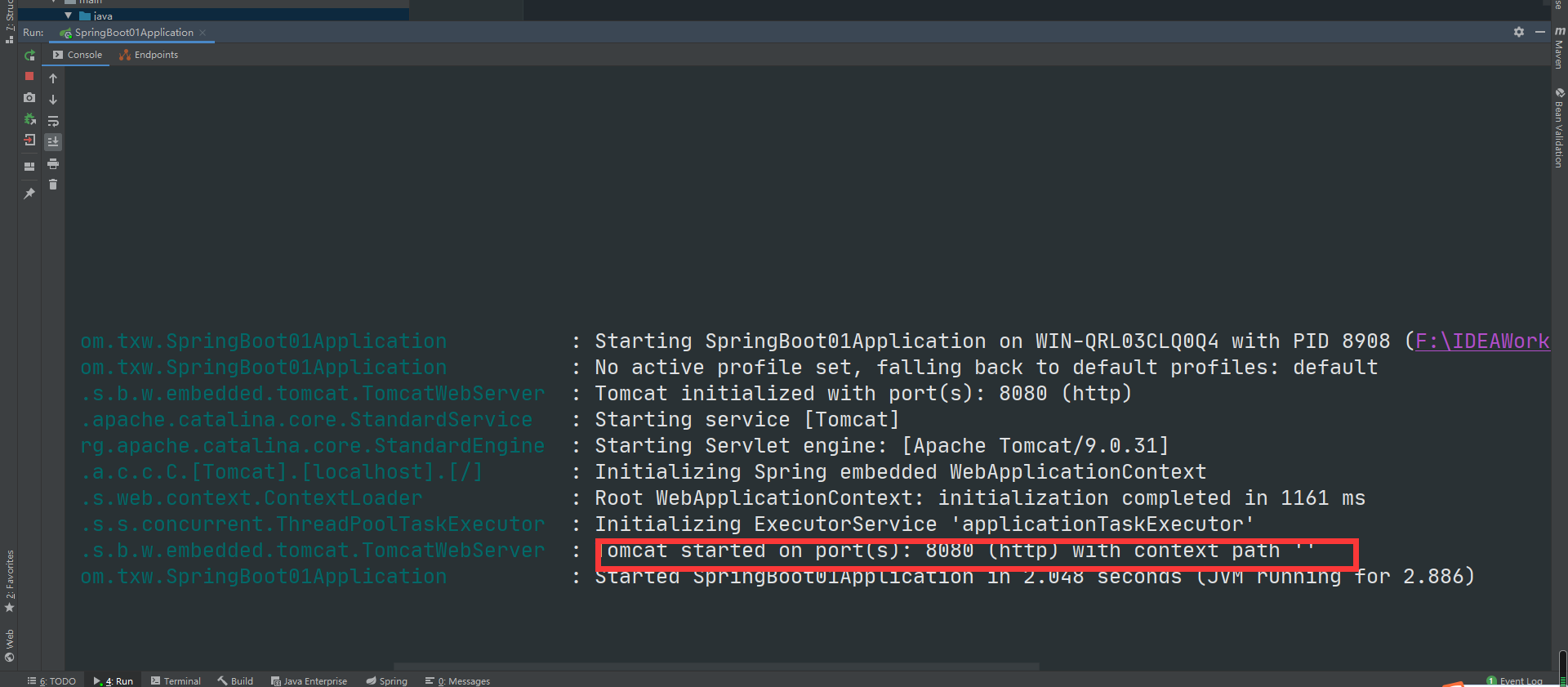1568x687 pixels.
Task: Open the TODO tool window
Action: (51, 680)
